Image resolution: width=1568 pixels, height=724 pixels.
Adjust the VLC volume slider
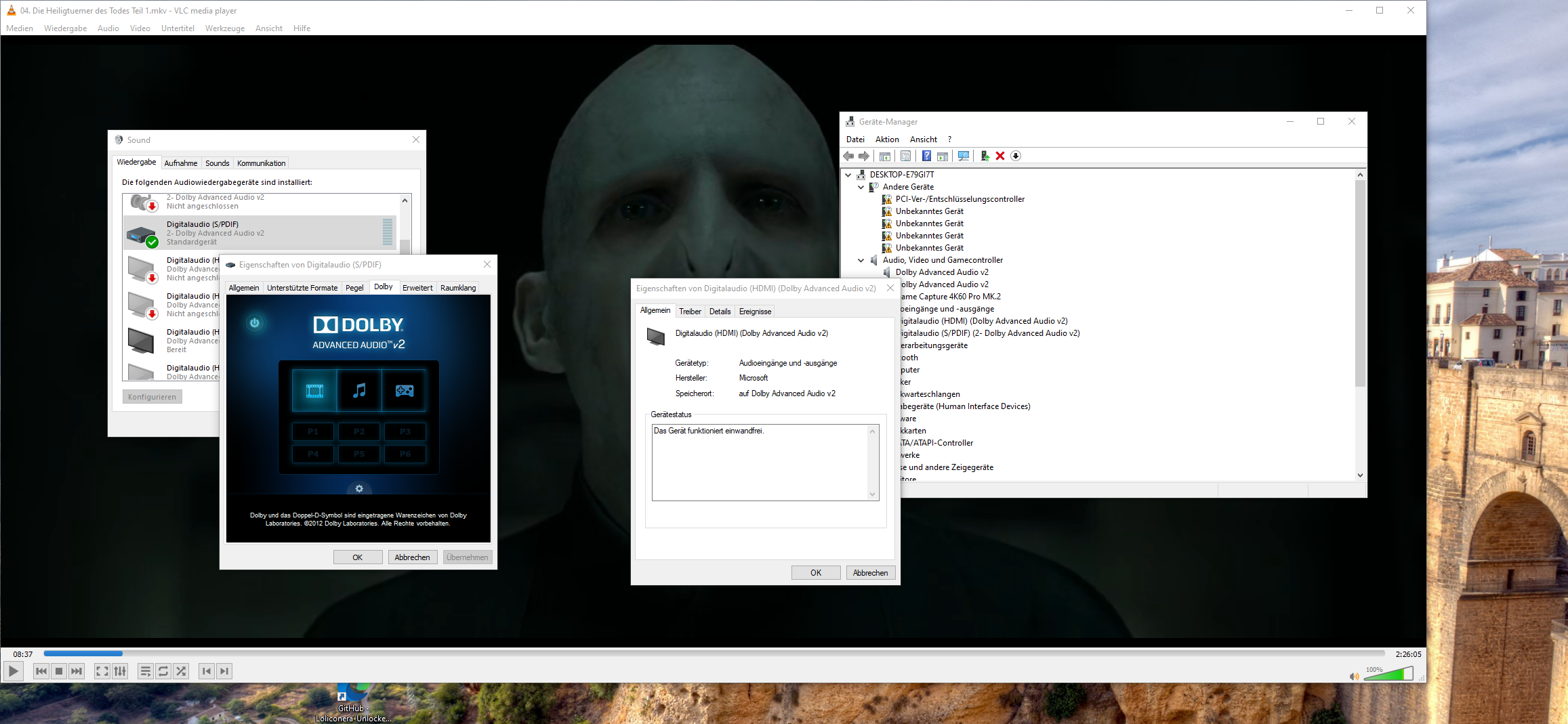(1388, 673)
